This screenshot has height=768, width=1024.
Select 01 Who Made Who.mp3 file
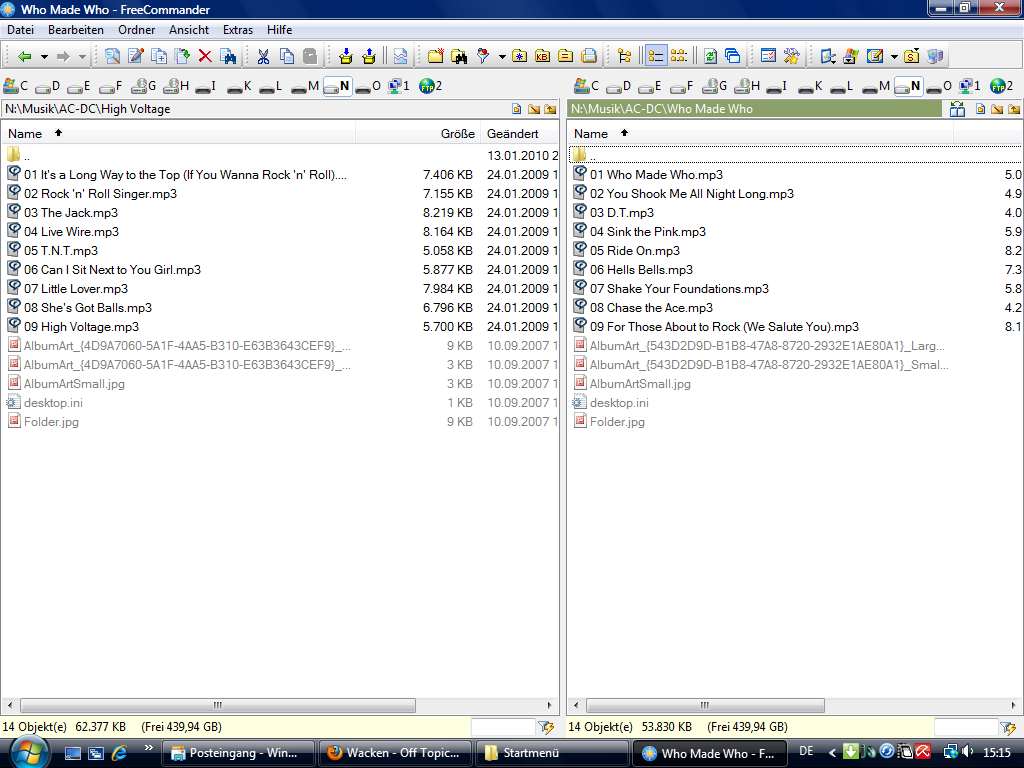pyautogui.click(x=656, y=175)
